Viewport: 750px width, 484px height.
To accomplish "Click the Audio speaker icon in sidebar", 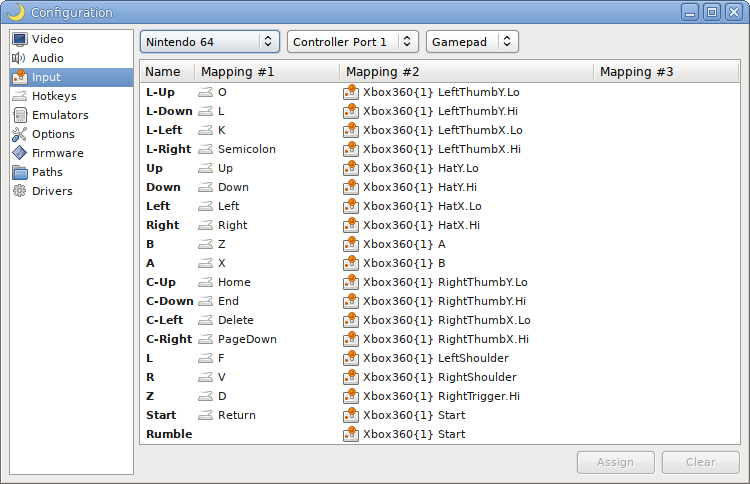I will tap(20, 58).
